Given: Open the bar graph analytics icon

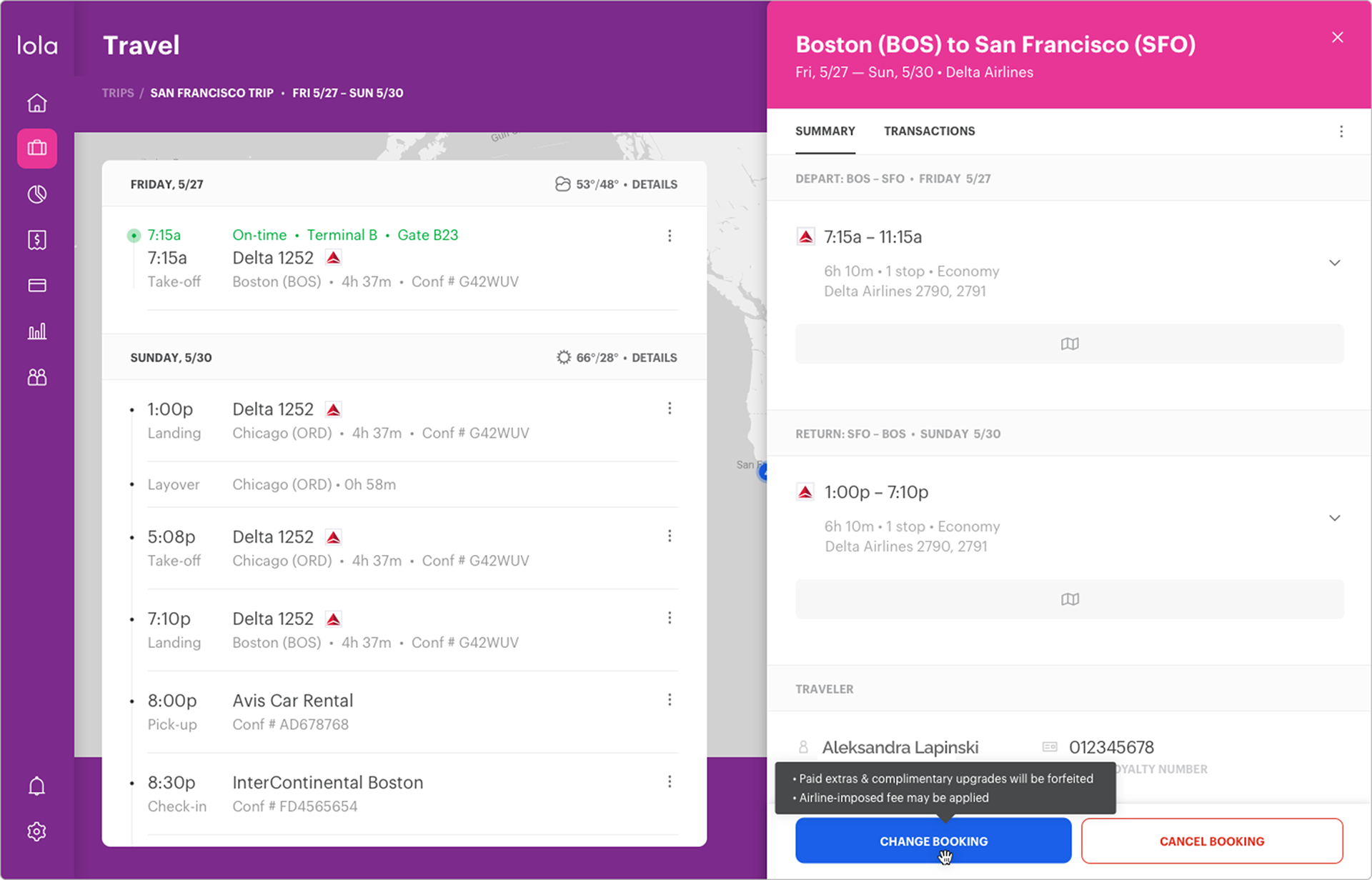Looking at the screenshot, I should [x=37, y=331].
